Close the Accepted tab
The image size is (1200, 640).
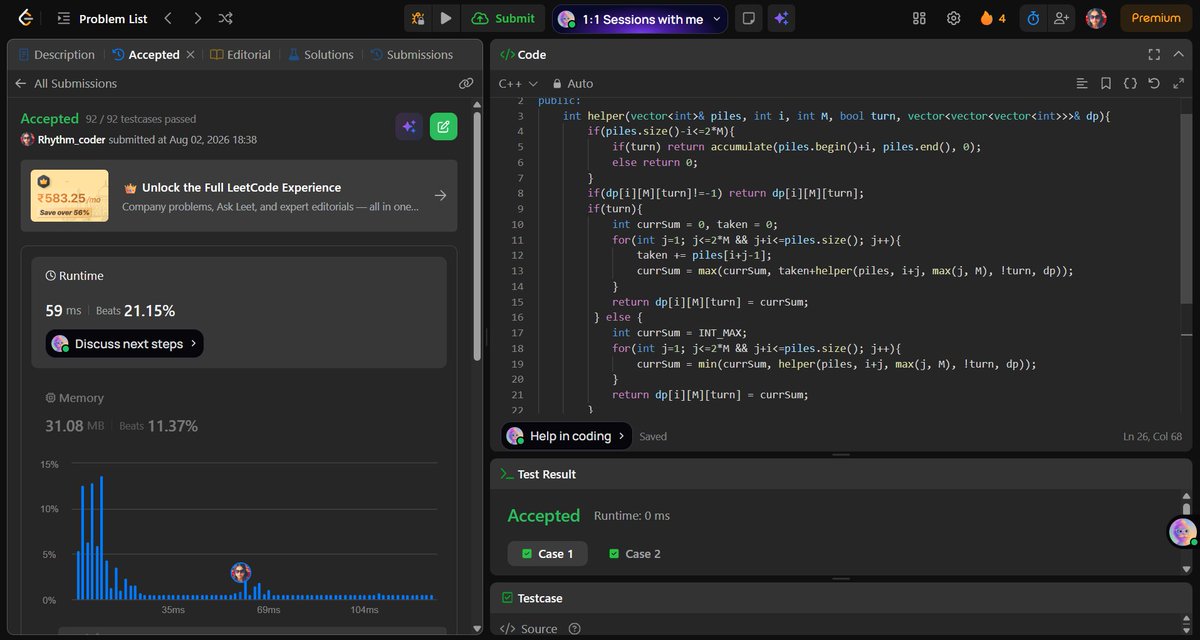[191, 55]
